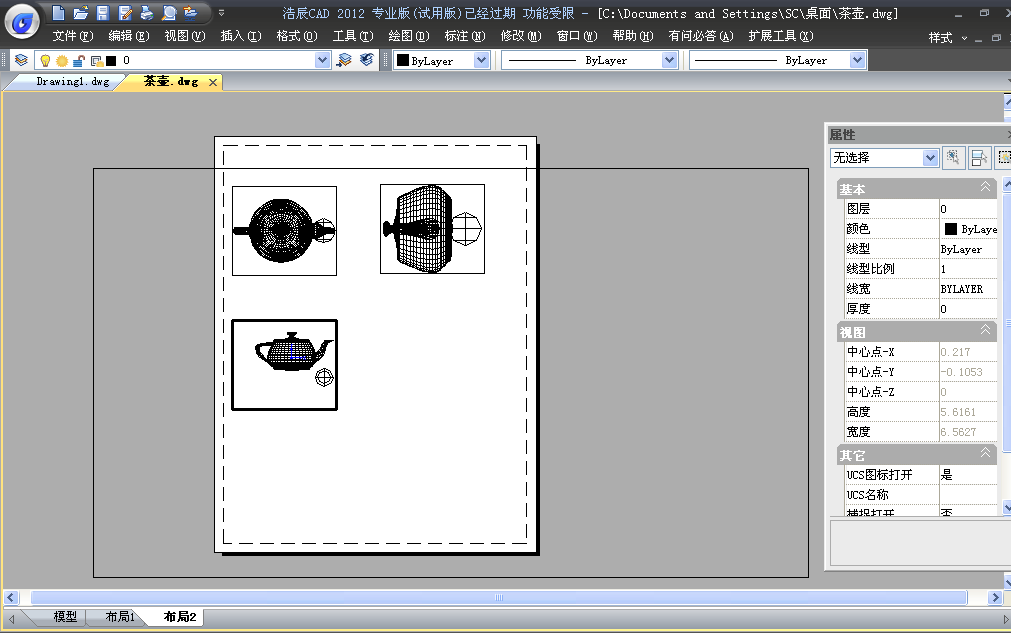Click the New file icon
This screenshot has width=1011, height=633.
[x=58, y=13]
